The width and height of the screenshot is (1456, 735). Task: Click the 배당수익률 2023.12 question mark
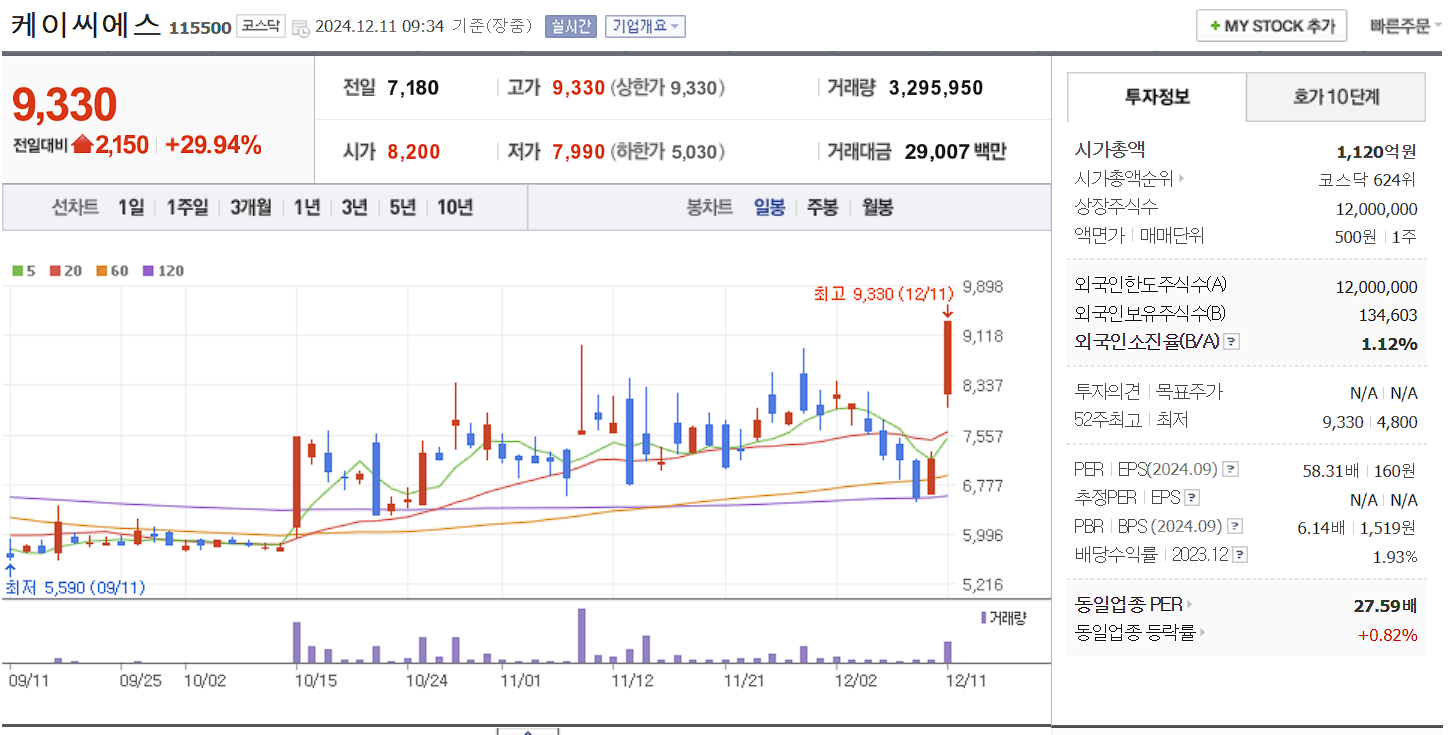click(x=1241, y=554)
